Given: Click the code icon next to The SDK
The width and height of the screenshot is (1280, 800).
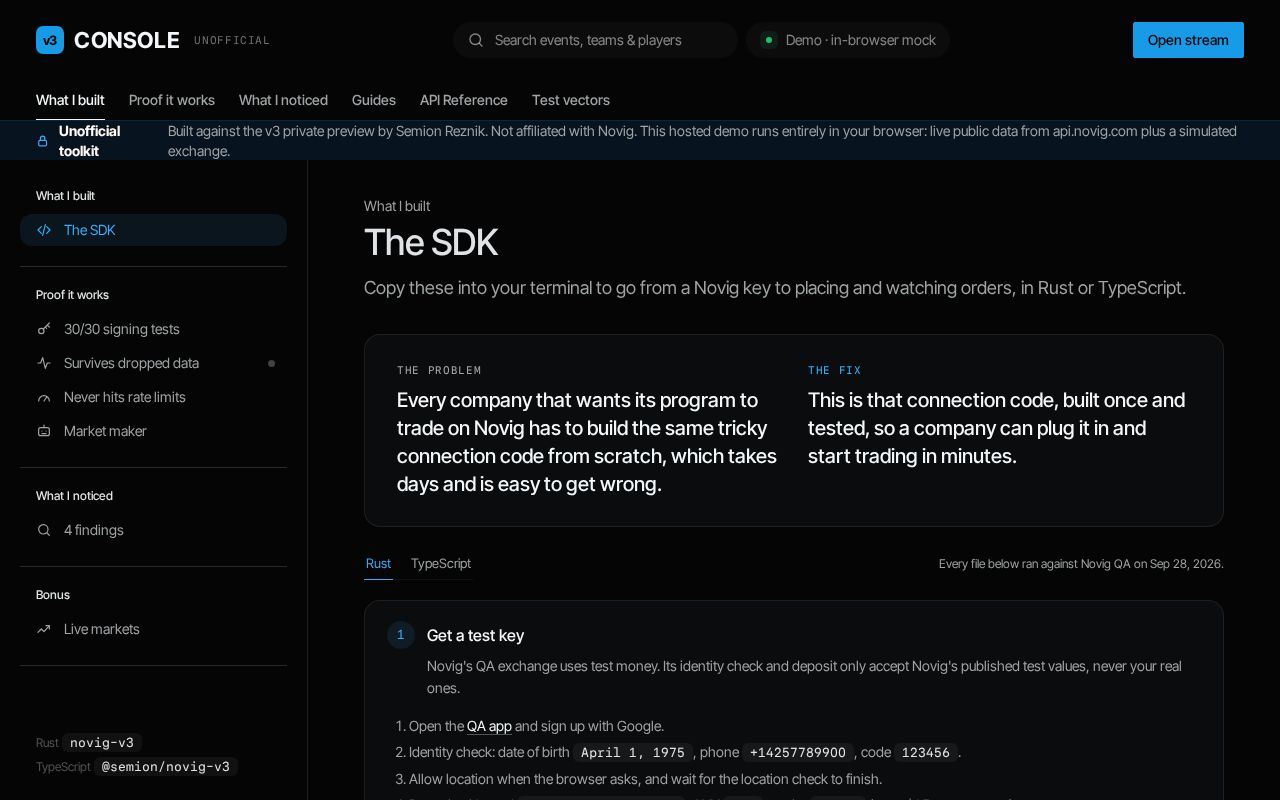Looking at the screenshot, I should [x=44, y=230].
